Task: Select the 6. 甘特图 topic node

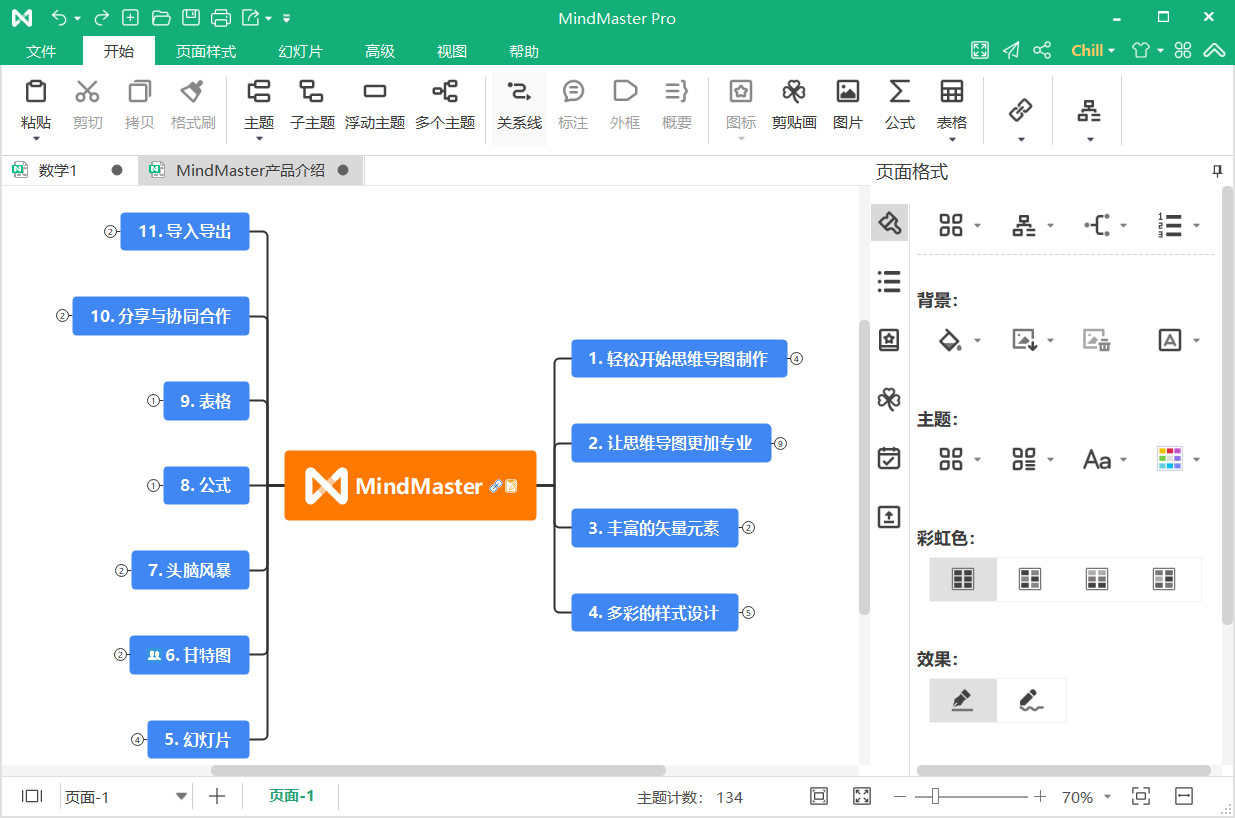Action: [189, 655]
